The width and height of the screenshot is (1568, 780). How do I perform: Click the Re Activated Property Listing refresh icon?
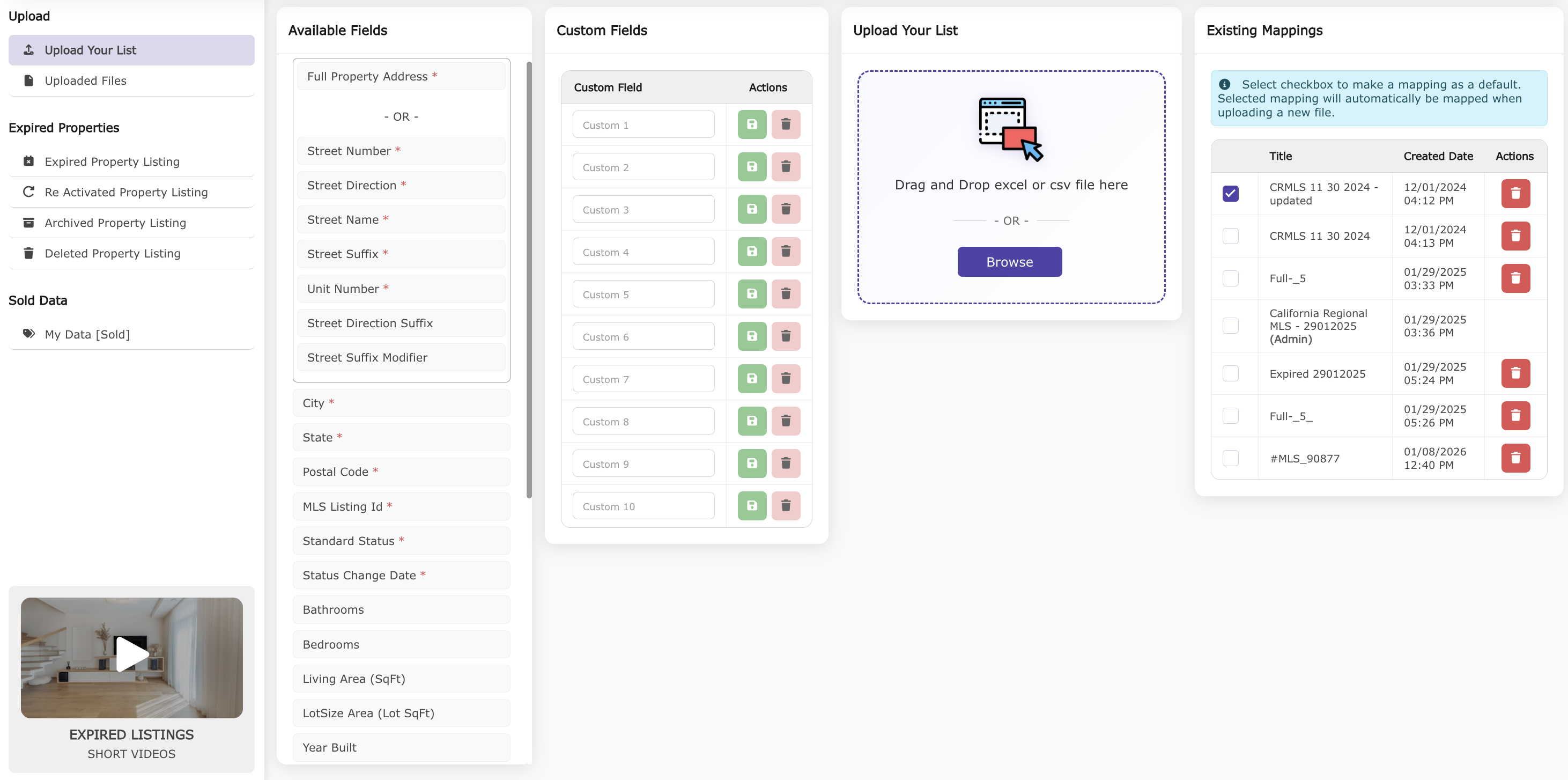click(x=28, y=192)
